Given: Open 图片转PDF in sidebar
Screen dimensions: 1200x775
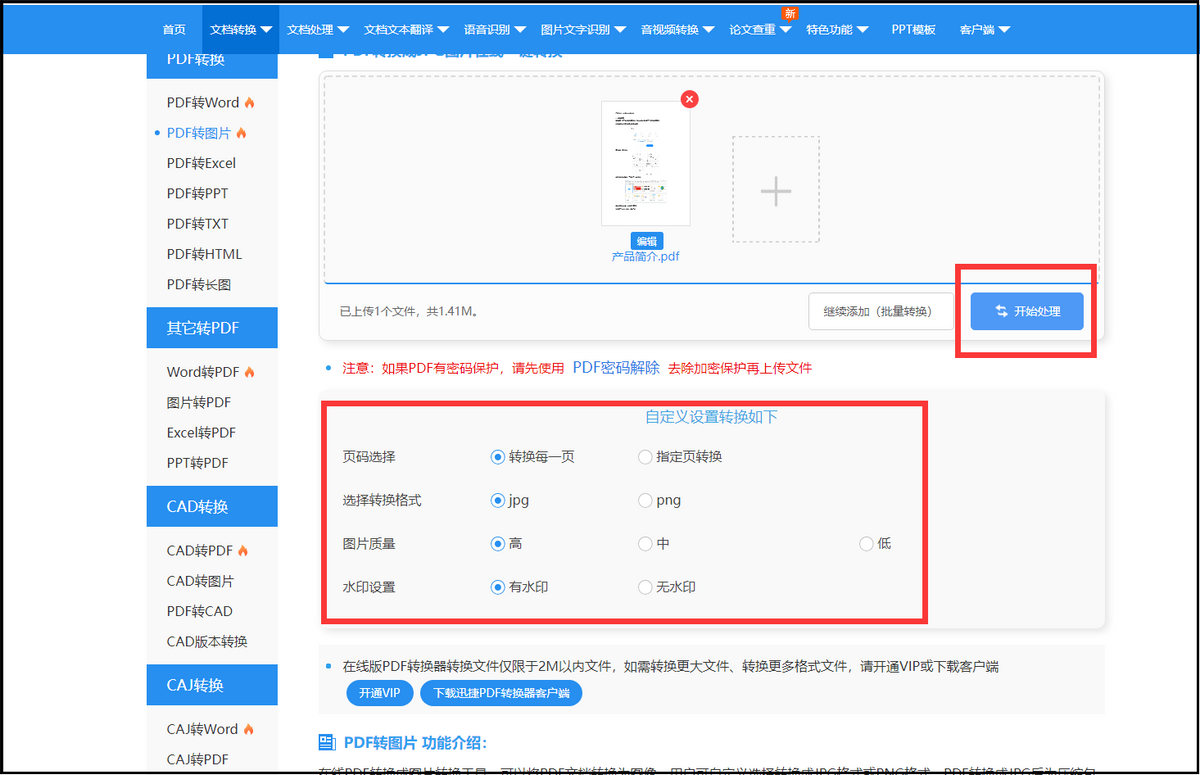Looking at the screenshot, I should click(x=199, y=402).
